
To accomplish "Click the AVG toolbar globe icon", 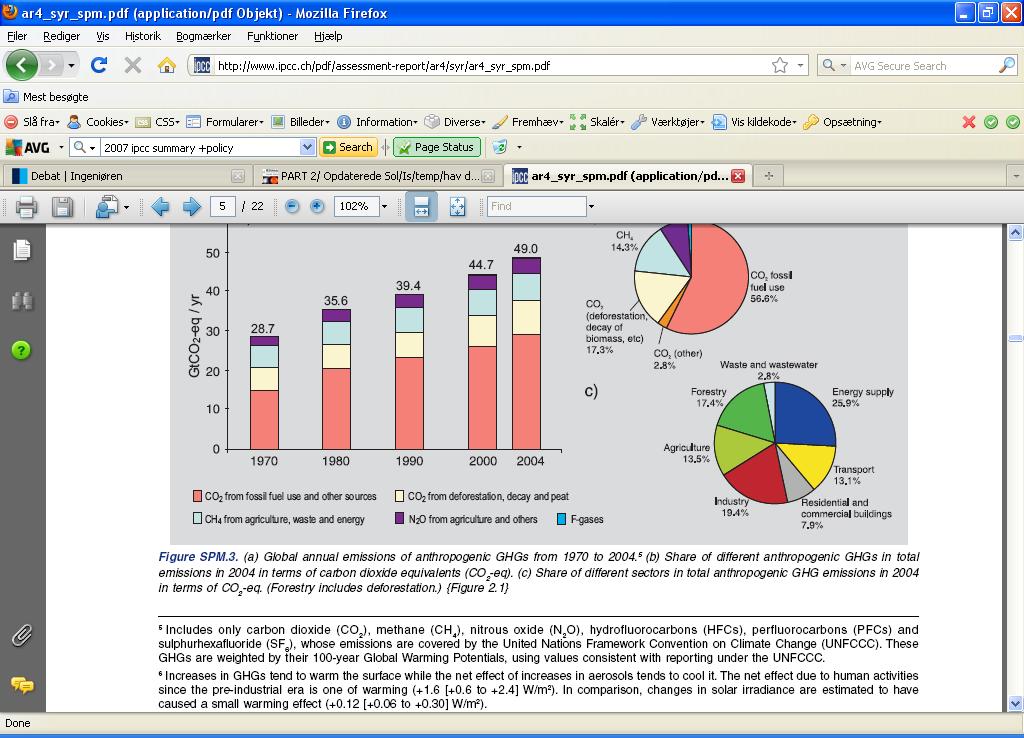I will tap(500, 147).
